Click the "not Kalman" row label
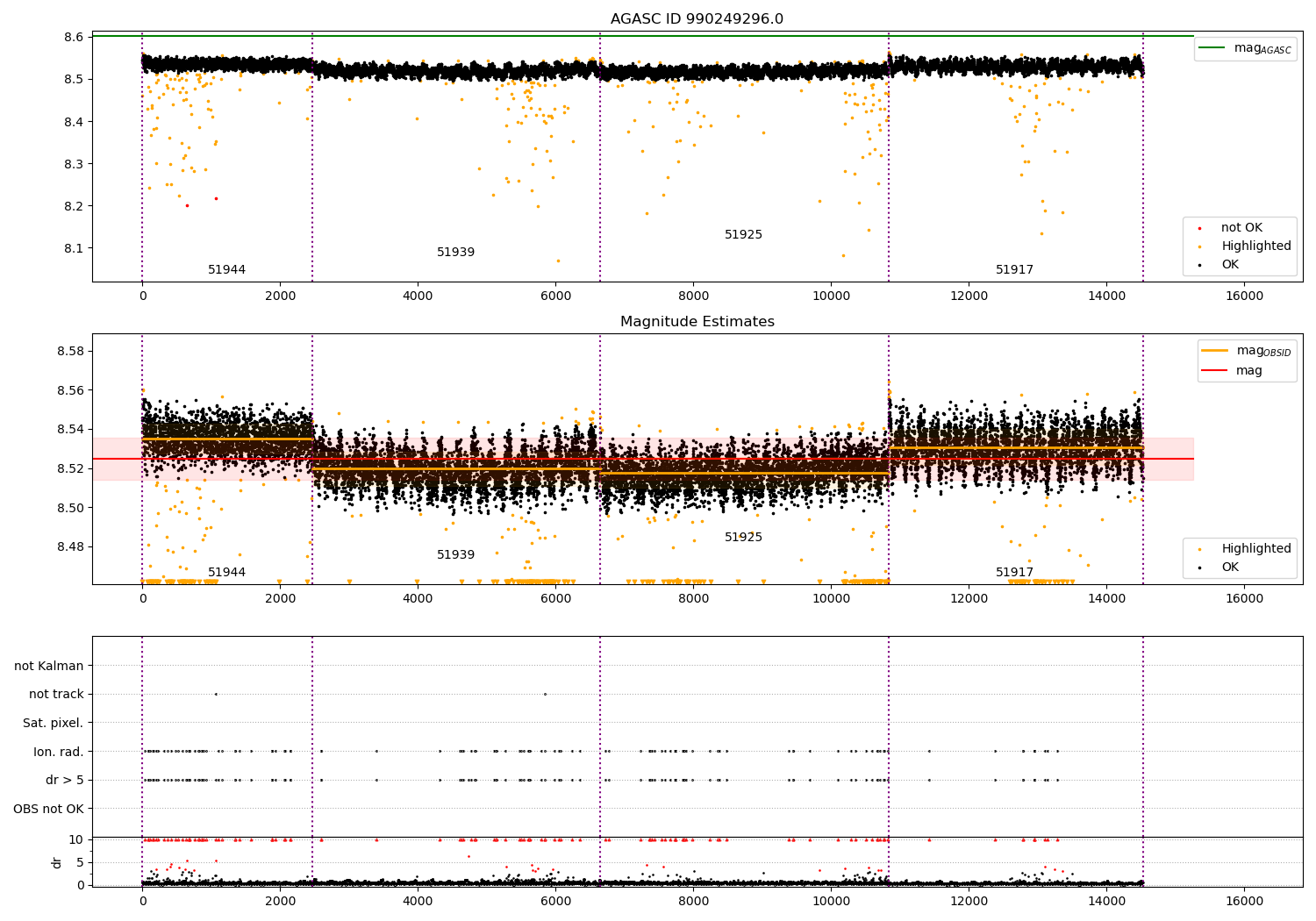This screenshot has height=921, width=1316. click(x=49, y=666)
